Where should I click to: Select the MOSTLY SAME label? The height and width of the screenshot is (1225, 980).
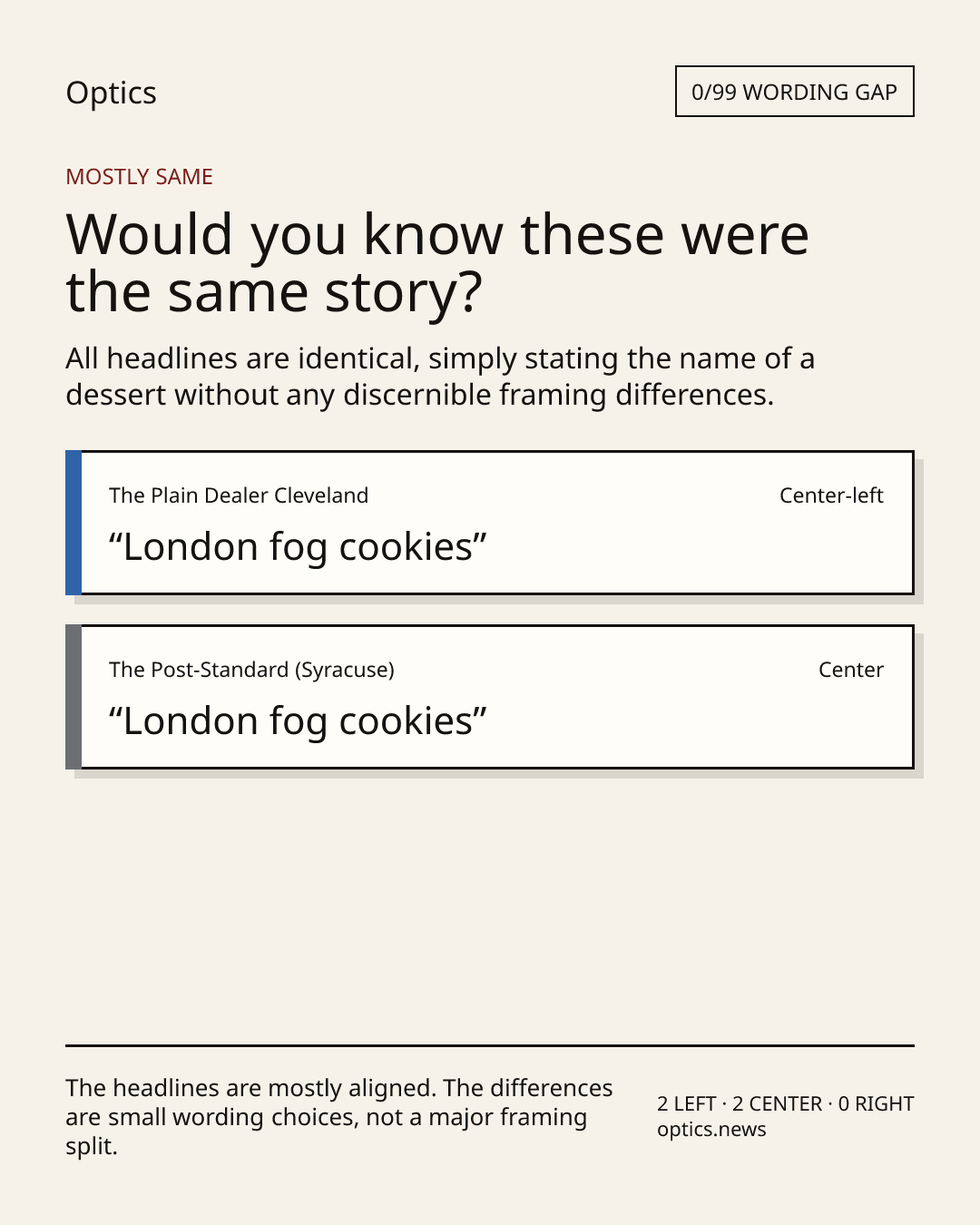click(139, 177)
